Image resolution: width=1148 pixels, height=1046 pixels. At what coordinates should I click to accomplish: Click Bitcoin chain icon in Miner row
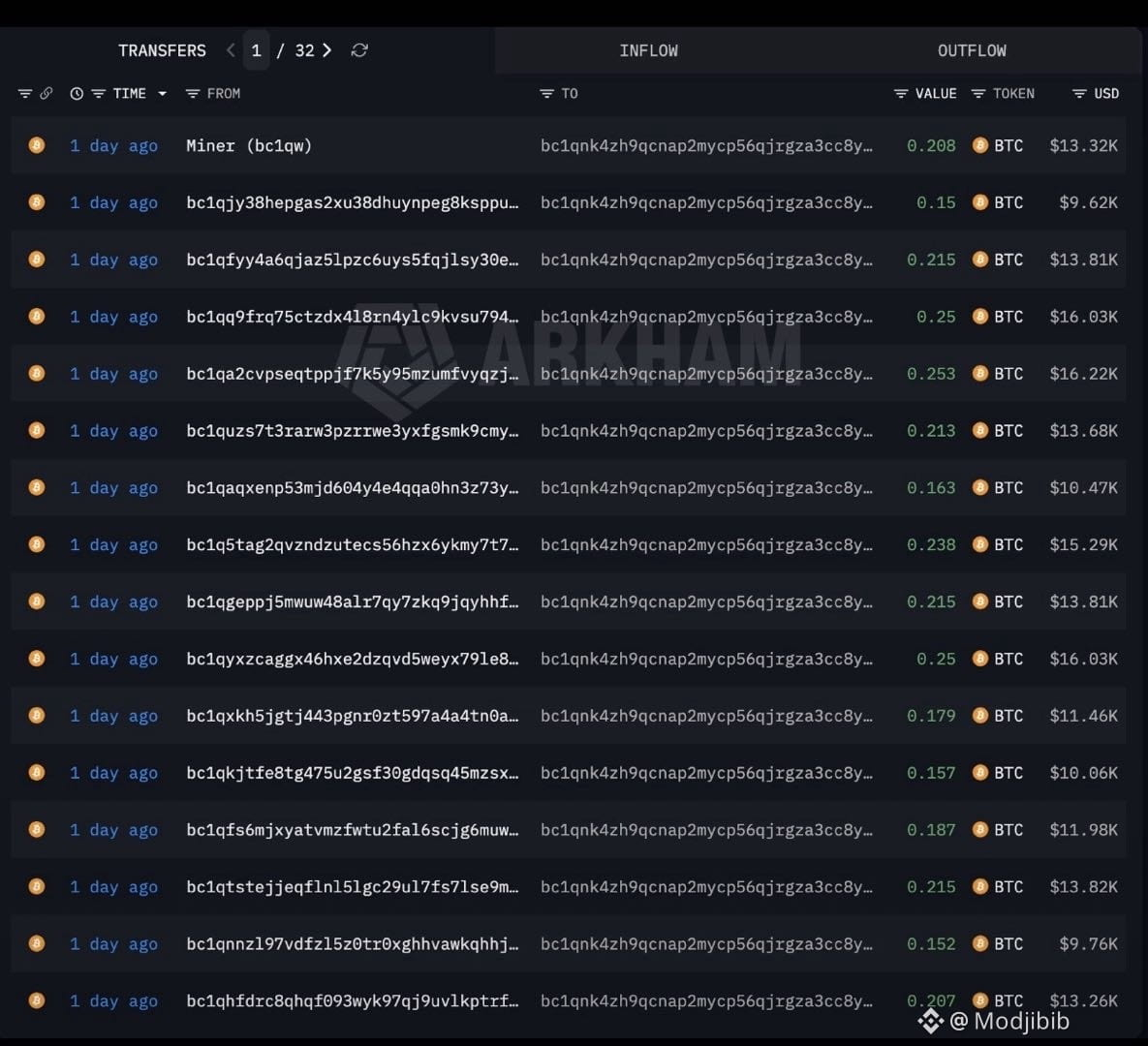point(37,145)
